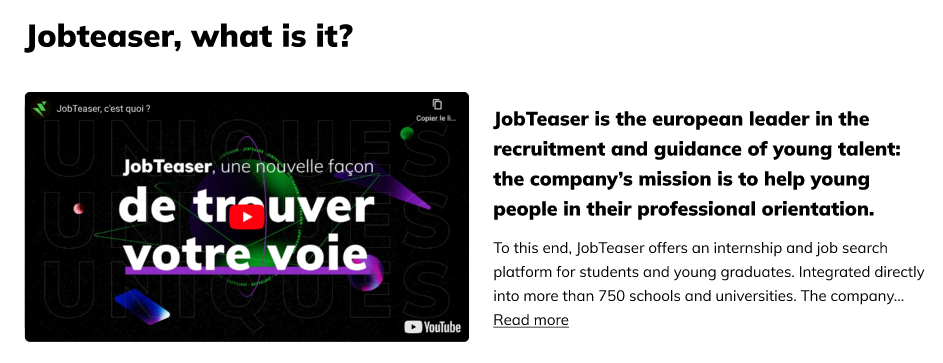Click the outlined "UNIQUES" background lettering at the bottom
The image size is (943, 363).
pos(245,293)
